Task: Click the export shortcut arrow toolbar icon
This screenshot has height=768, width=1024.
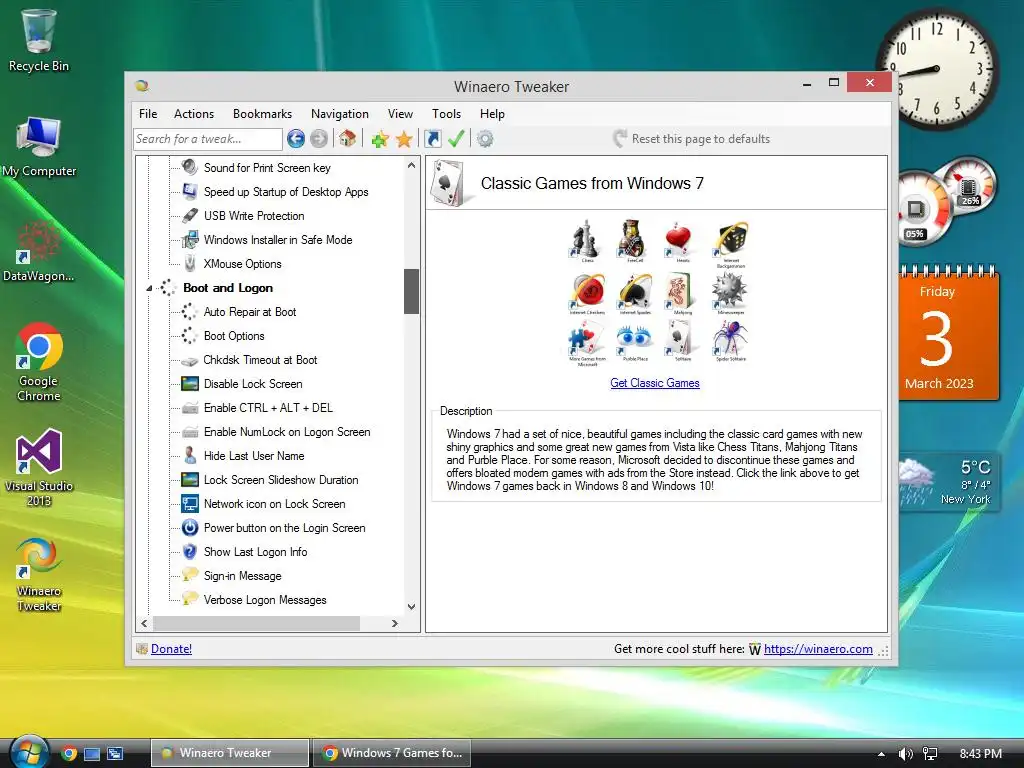Action: click(432, 138)
